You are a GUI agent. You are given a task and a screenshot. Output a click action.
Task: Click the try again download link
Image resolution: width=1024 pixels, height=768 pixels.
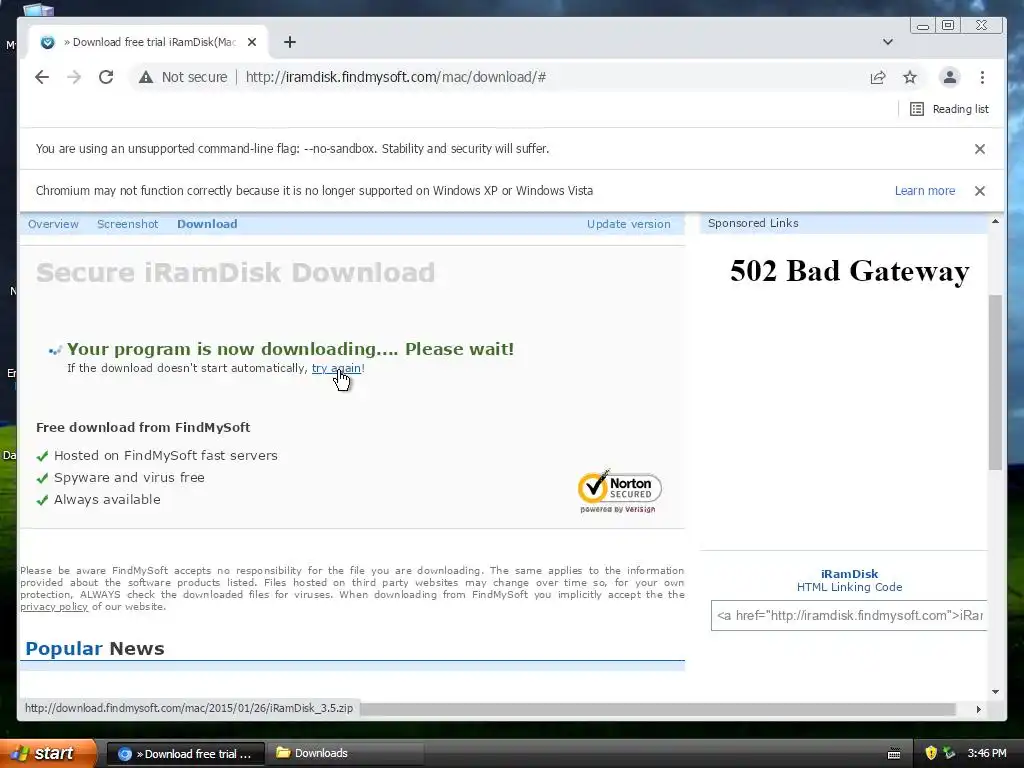coord(336,368)
